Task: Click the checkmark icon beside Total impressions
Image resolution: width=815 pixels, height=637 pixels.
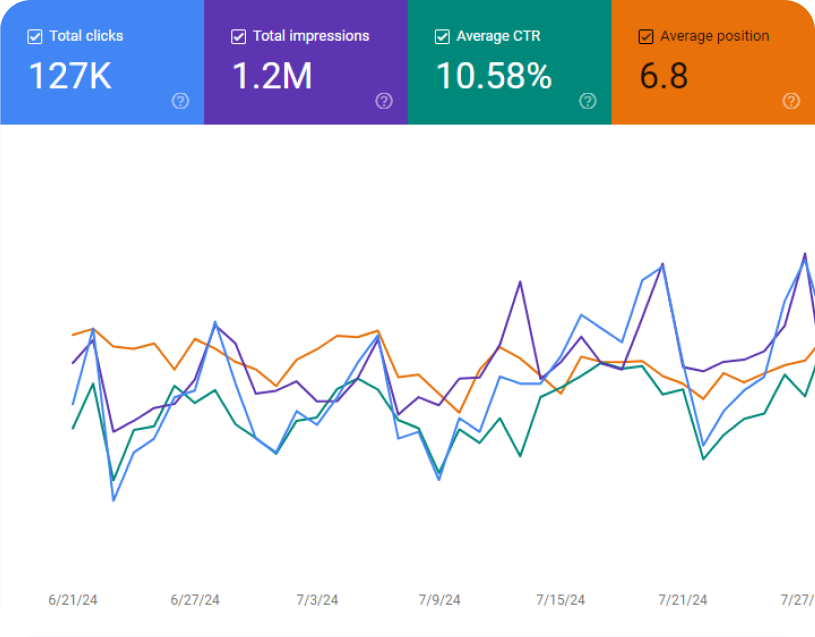Action: click(x=238, y=36)
